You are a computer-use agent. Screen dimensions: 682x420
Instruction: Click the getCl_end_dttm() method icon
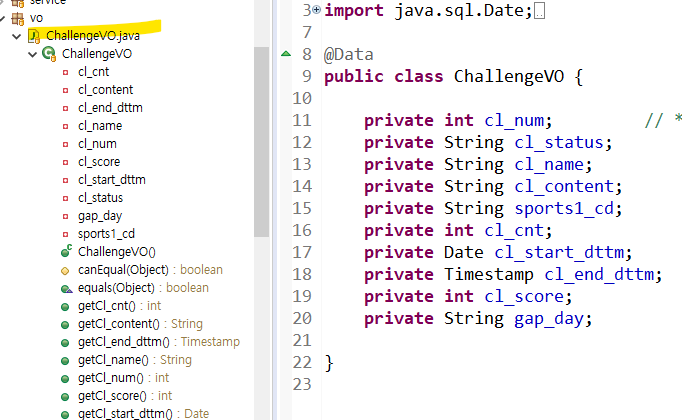pos(65,343)
